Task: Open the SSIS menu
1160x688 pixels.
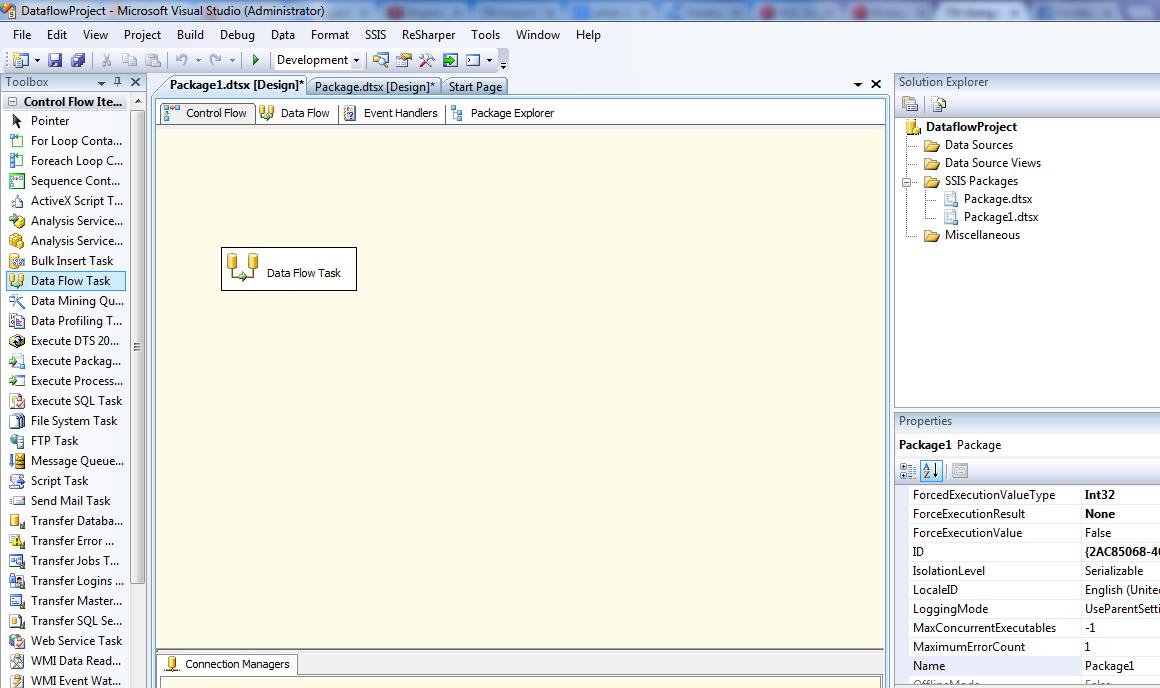Action: click(x=375, y=35)
